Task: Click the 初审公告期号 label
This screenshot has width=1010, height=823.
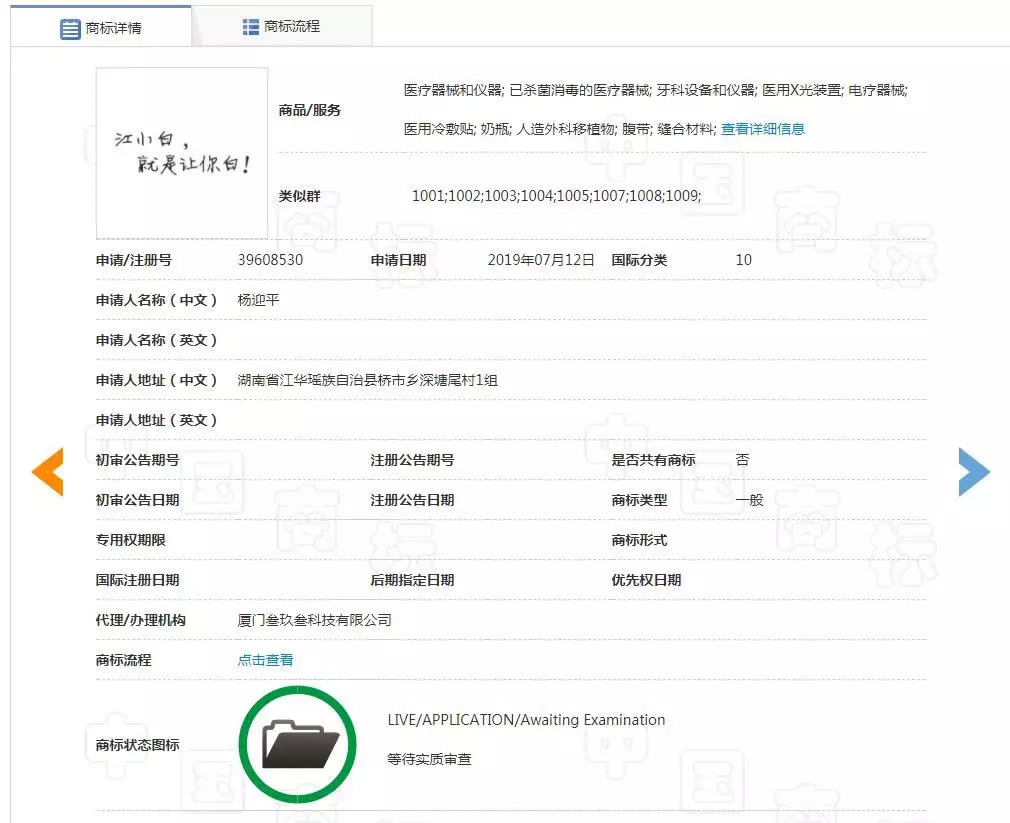Action: pos(137,460)
